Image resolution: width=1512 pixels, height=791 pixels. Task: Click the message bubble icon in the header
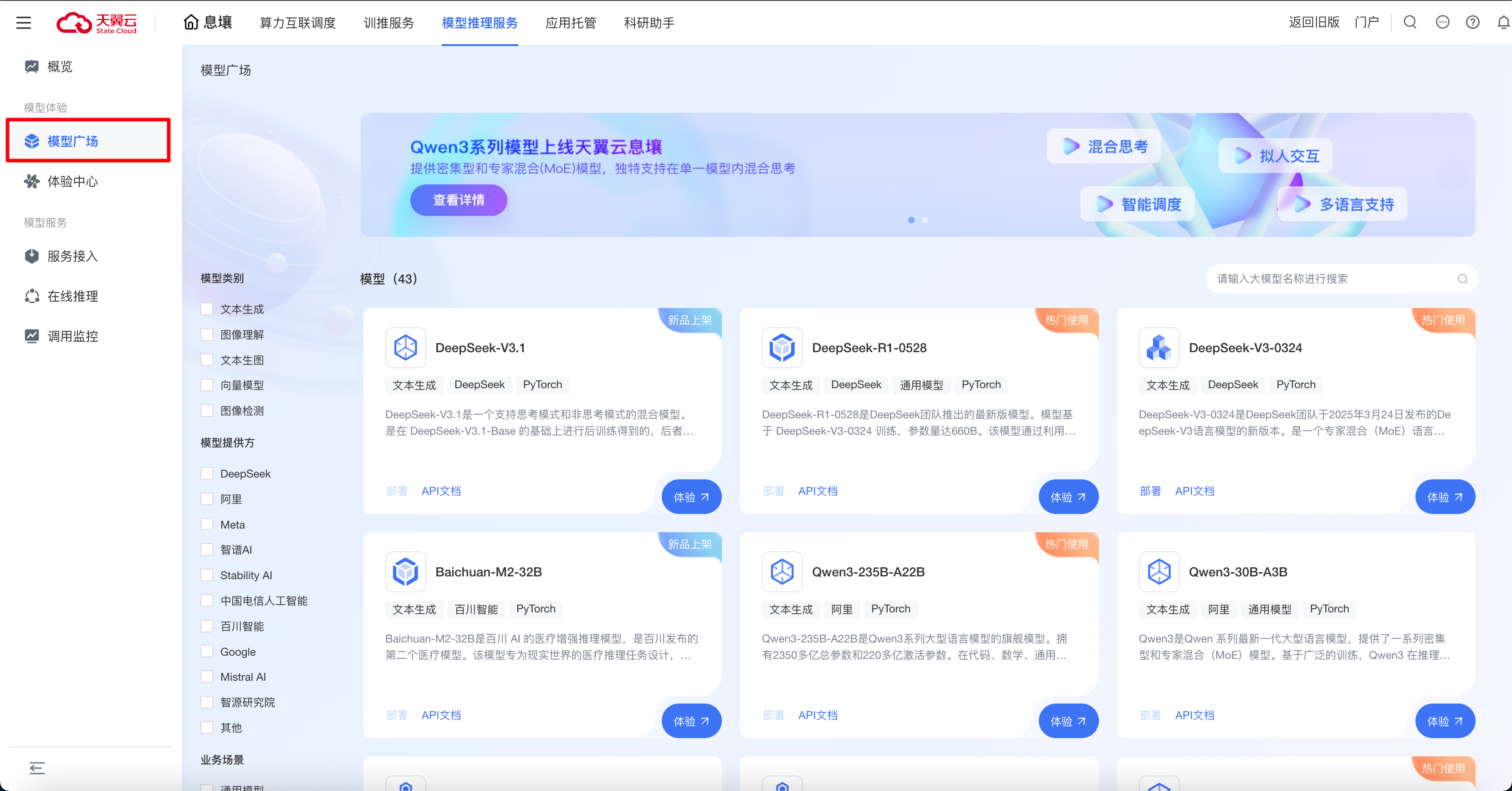[x=1442, y=22]
